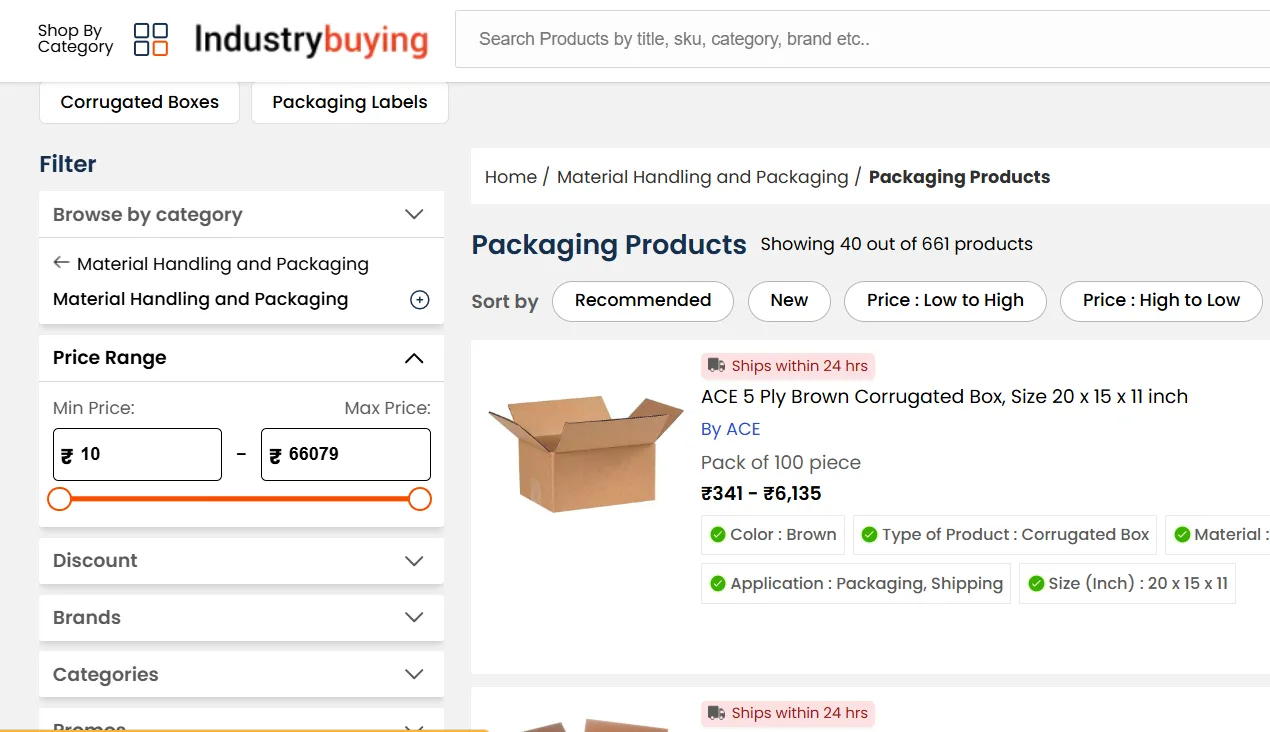Click the back arrow beside Material Handling and Packaging
Viewport: 1270px width, 732px height.
61,263
